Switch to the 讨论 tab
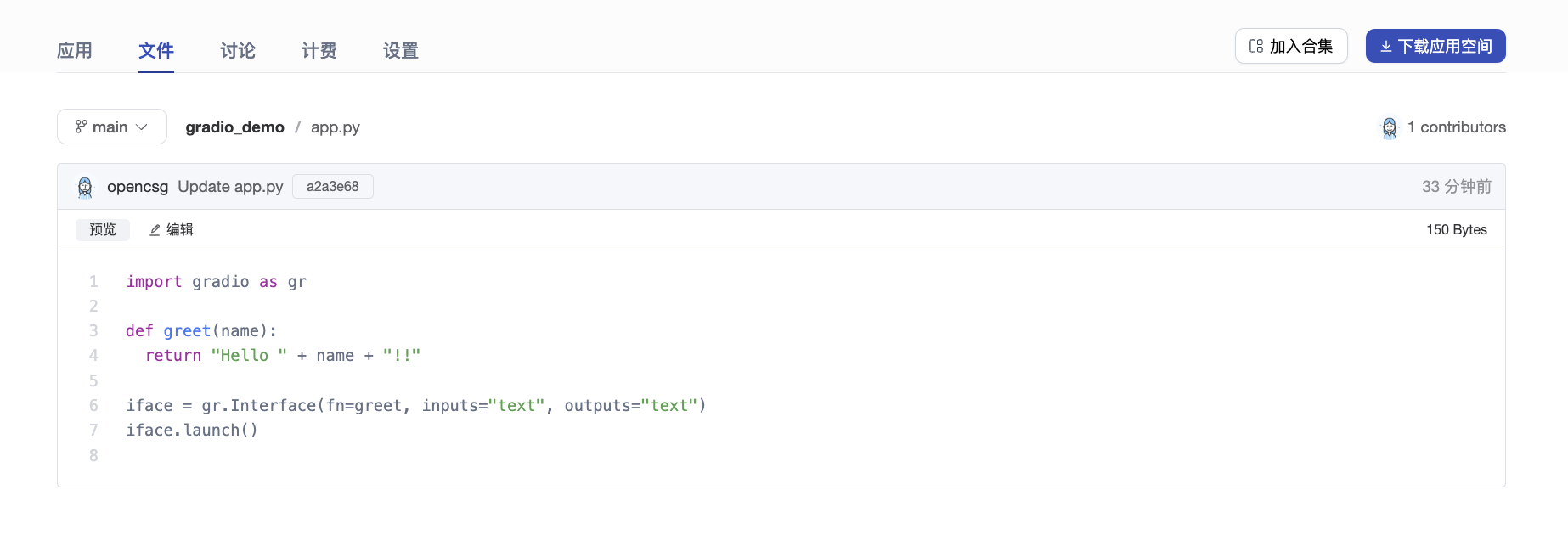The image size is (1568, 552). [x=238, y=51]
